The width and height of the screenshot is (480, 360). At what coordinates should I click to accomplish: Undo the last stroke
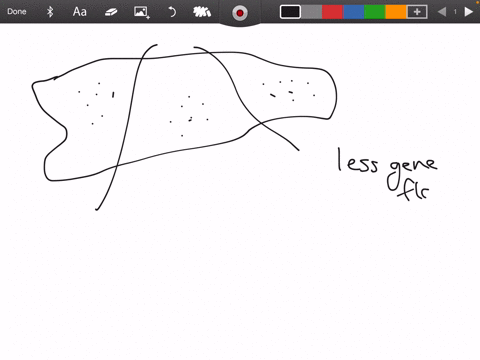[172, 12]
